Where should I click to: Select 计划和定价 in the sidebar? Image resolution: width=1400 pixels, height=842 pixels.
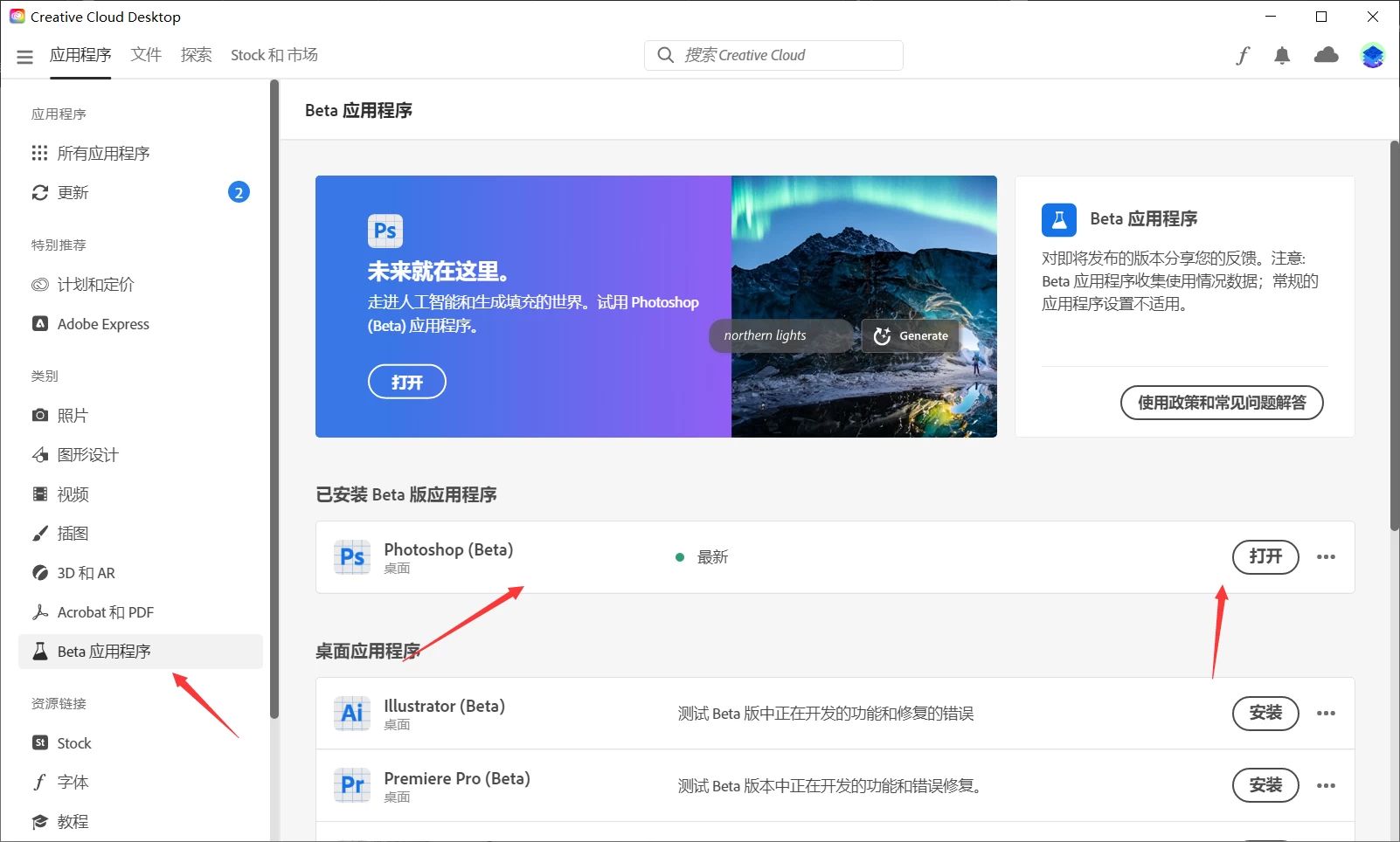tap(141, 285)
